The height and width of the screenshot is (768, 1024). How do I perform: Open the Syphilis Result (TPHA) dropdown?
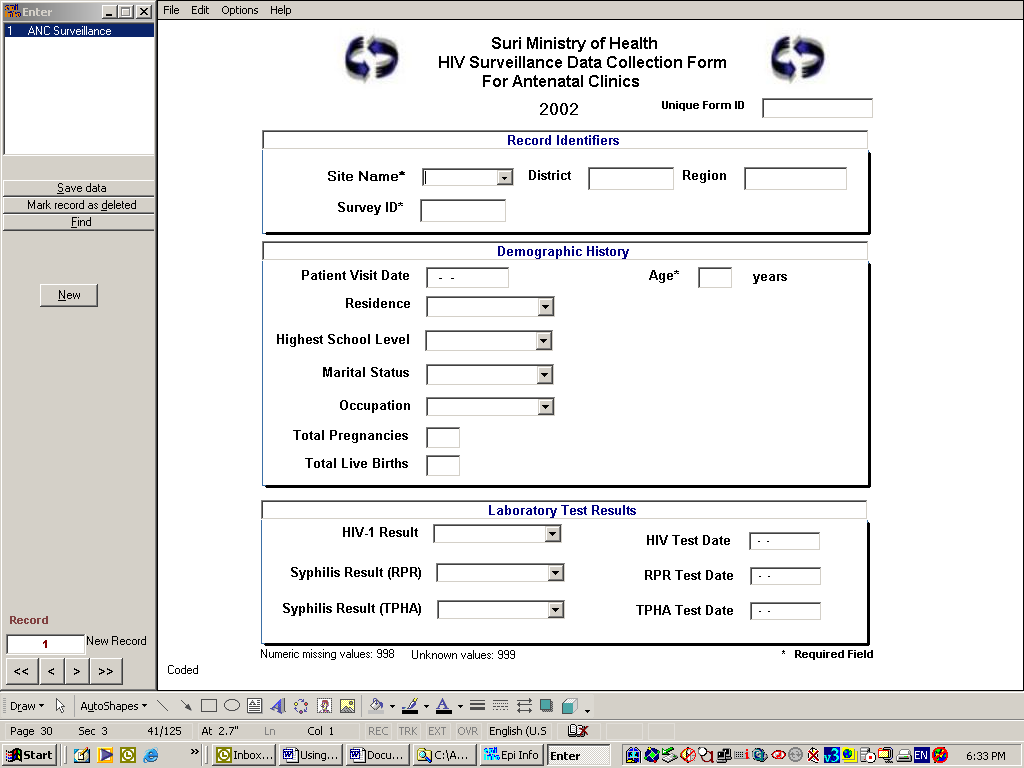pyautogui.click(x=556, y=610)
